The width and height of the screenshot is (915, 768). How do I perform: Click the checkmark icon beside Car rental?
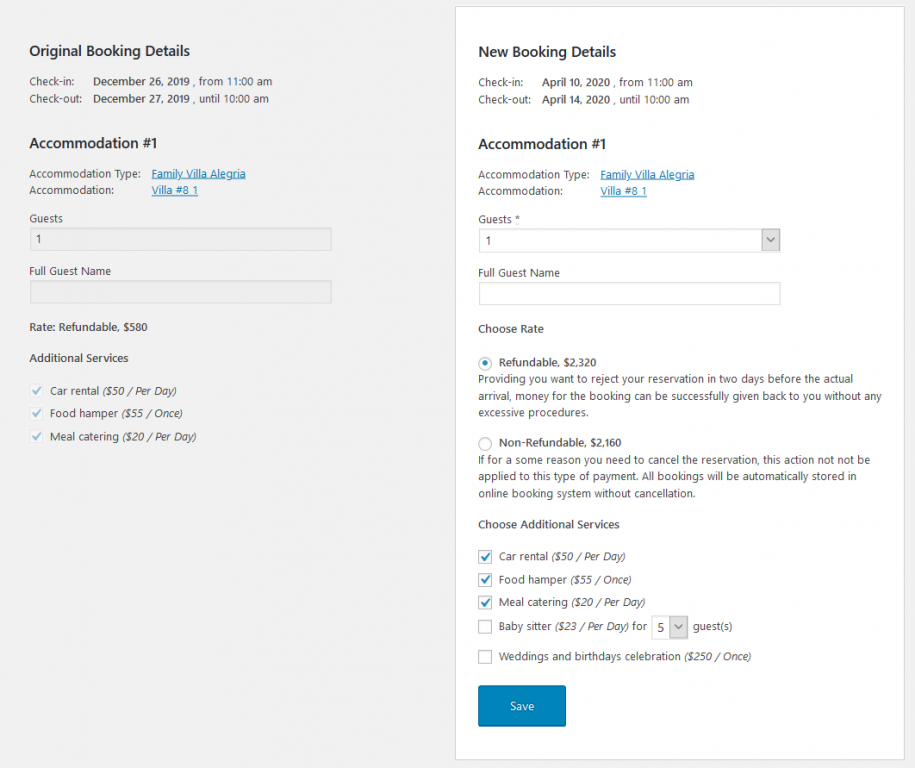coord(35,390)
